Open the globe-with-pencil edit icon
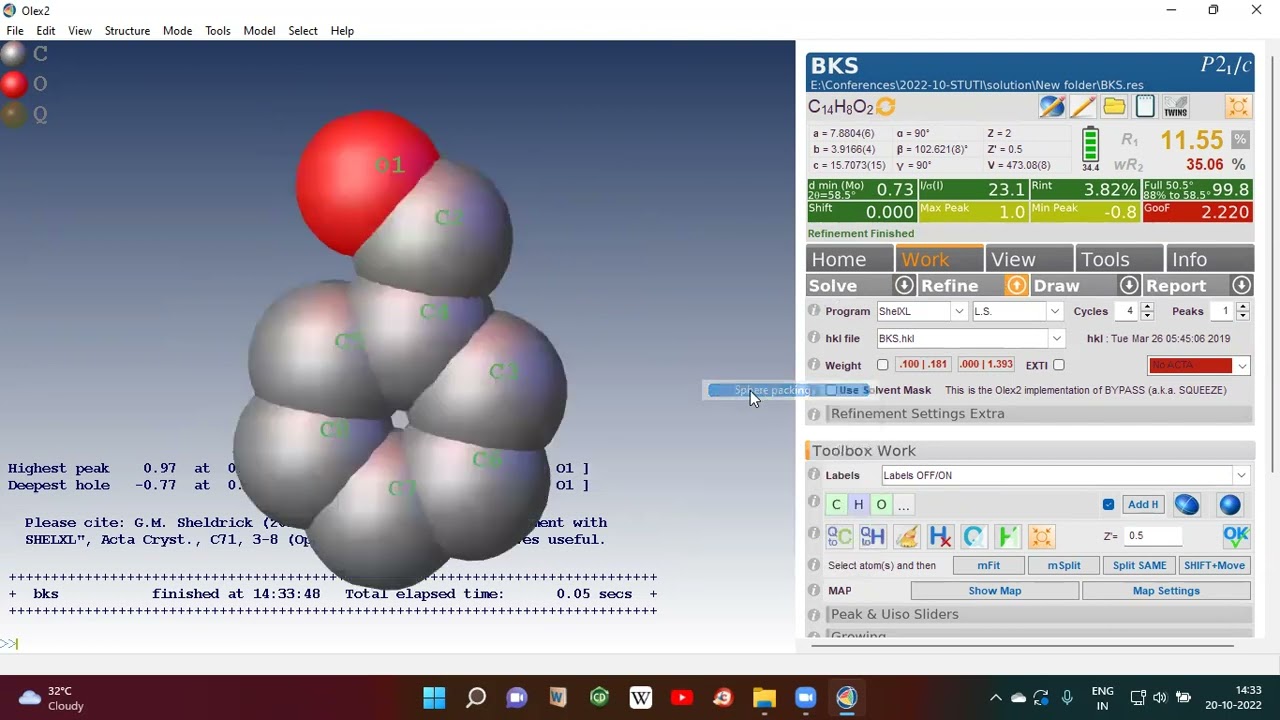 point(1051,106)
